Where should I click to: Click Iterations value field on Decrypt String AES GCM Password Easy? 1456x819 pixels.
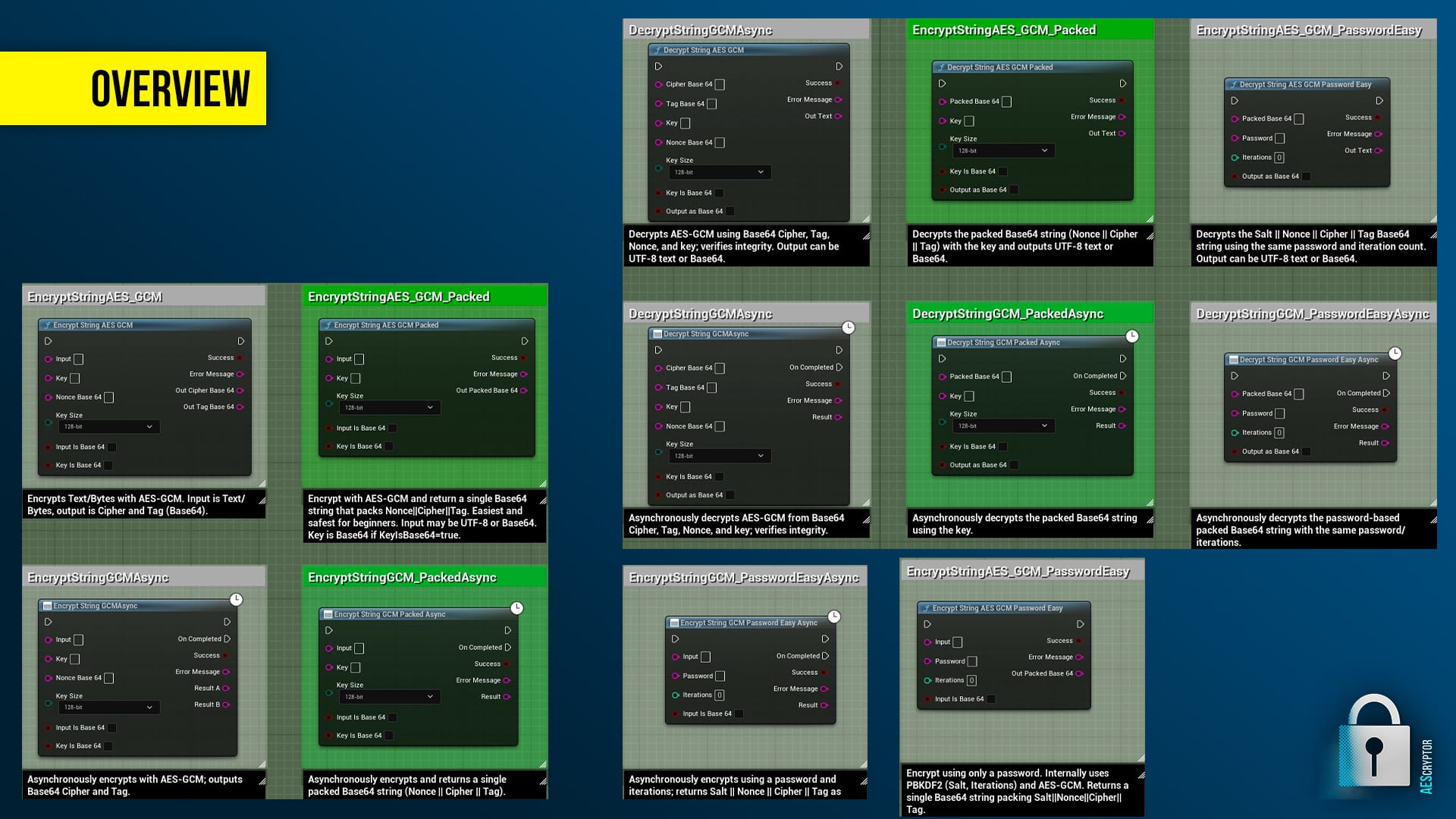click(x=1279, y=158)
